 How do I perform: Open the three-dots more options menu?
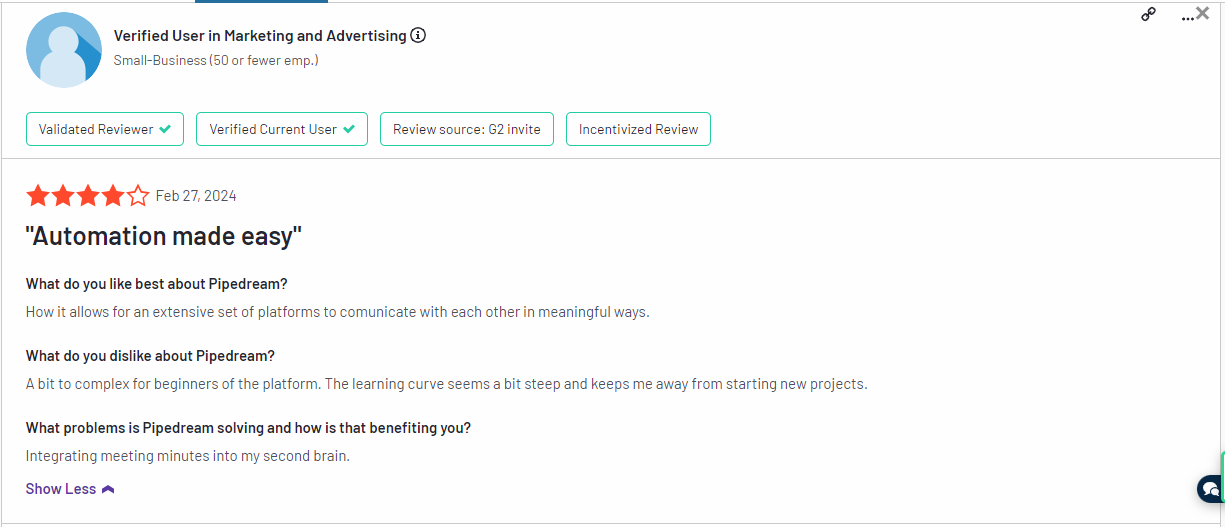coord(1187,17)
